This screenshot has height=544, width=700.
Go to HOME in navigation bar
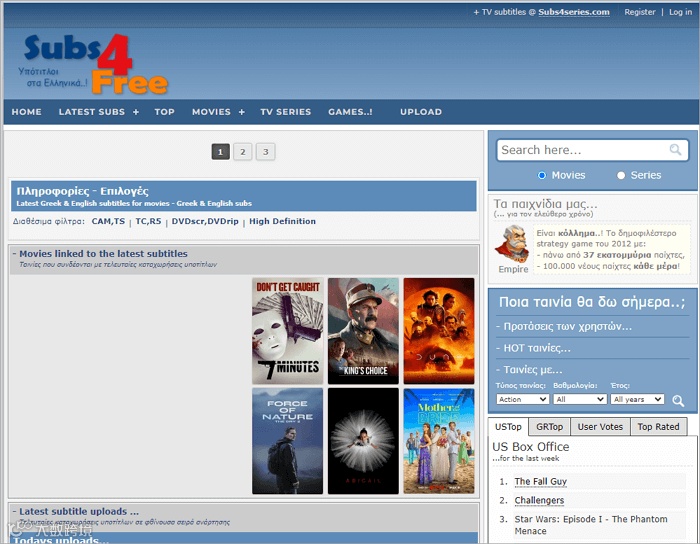pos(26,112)
